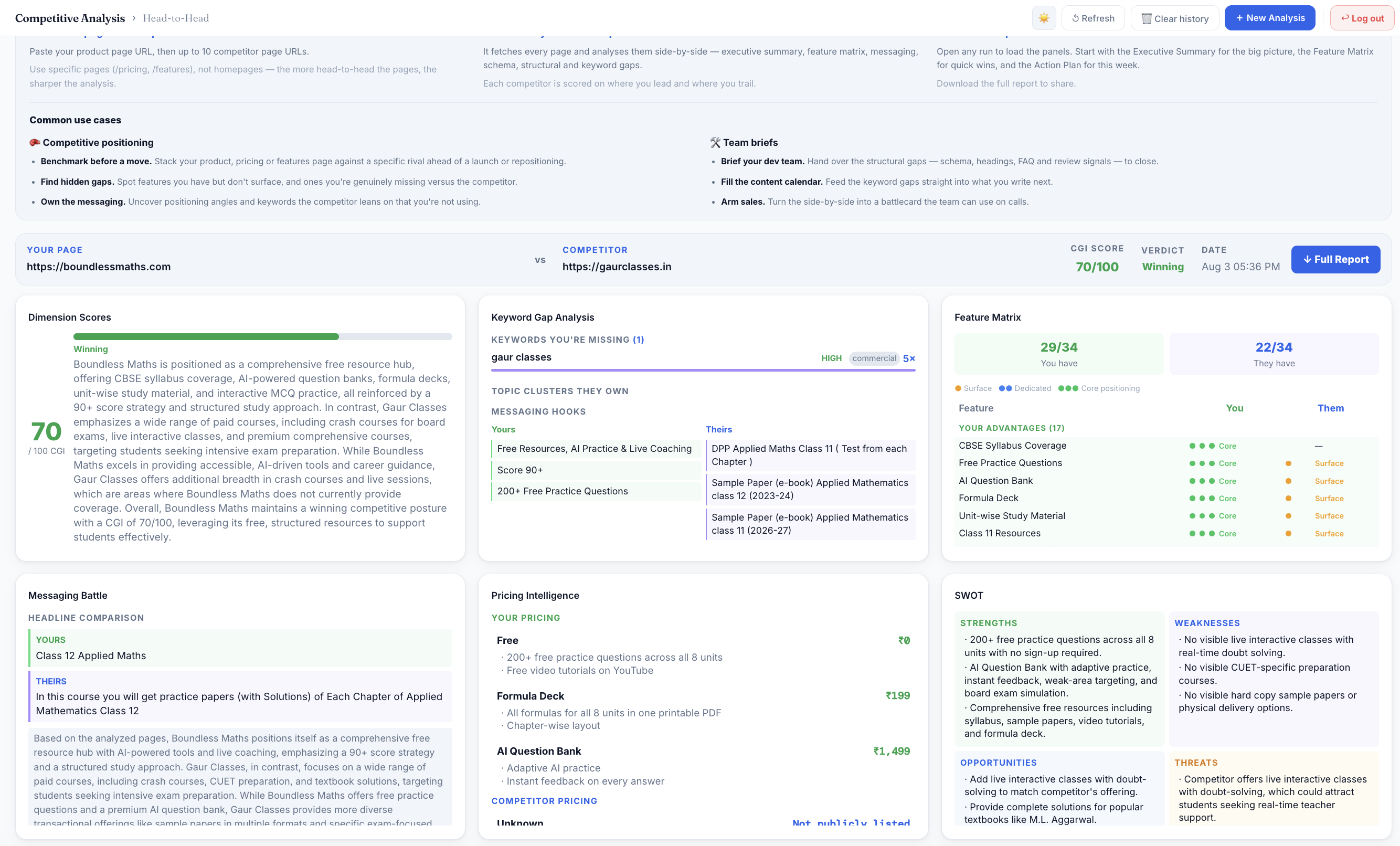This screenshot has width=1400, height=846.
Task: Click the Competitor Pricing heading
Action: pos(544,801)
